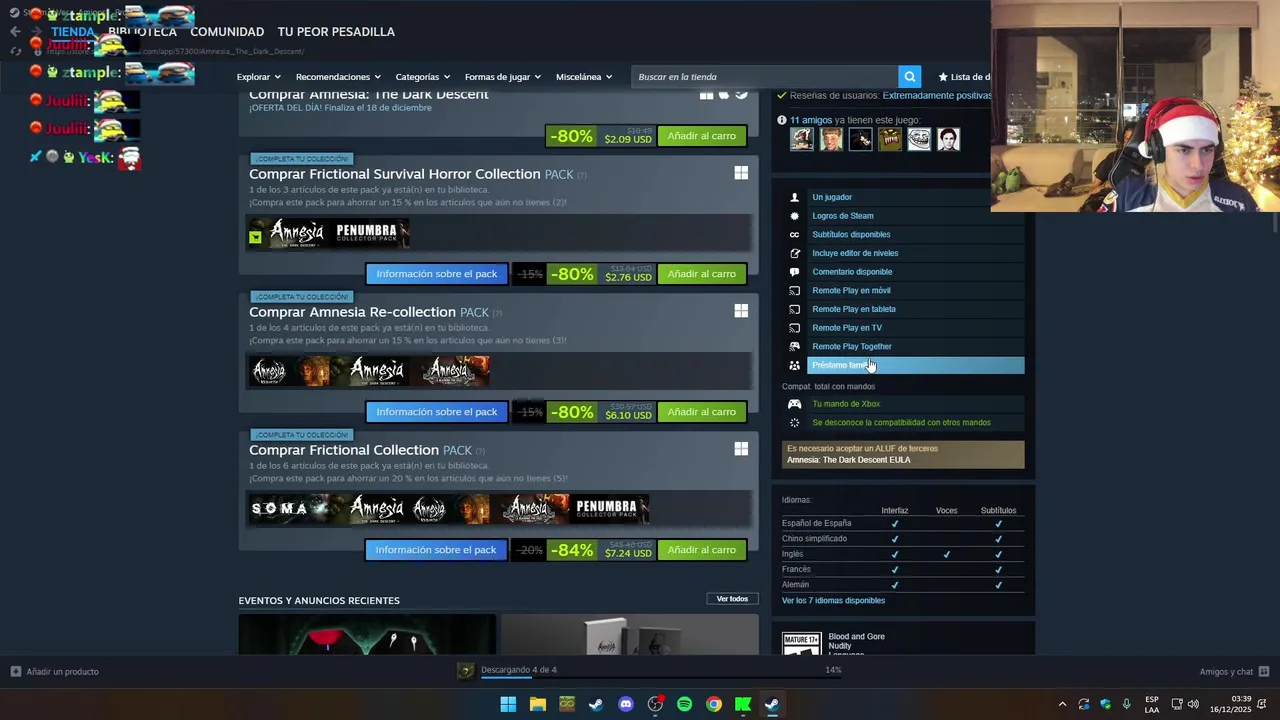Click the volume icon in system tray
Image resolution: width=1280 pixels, height=720 pixels.
click(1193, 704)
